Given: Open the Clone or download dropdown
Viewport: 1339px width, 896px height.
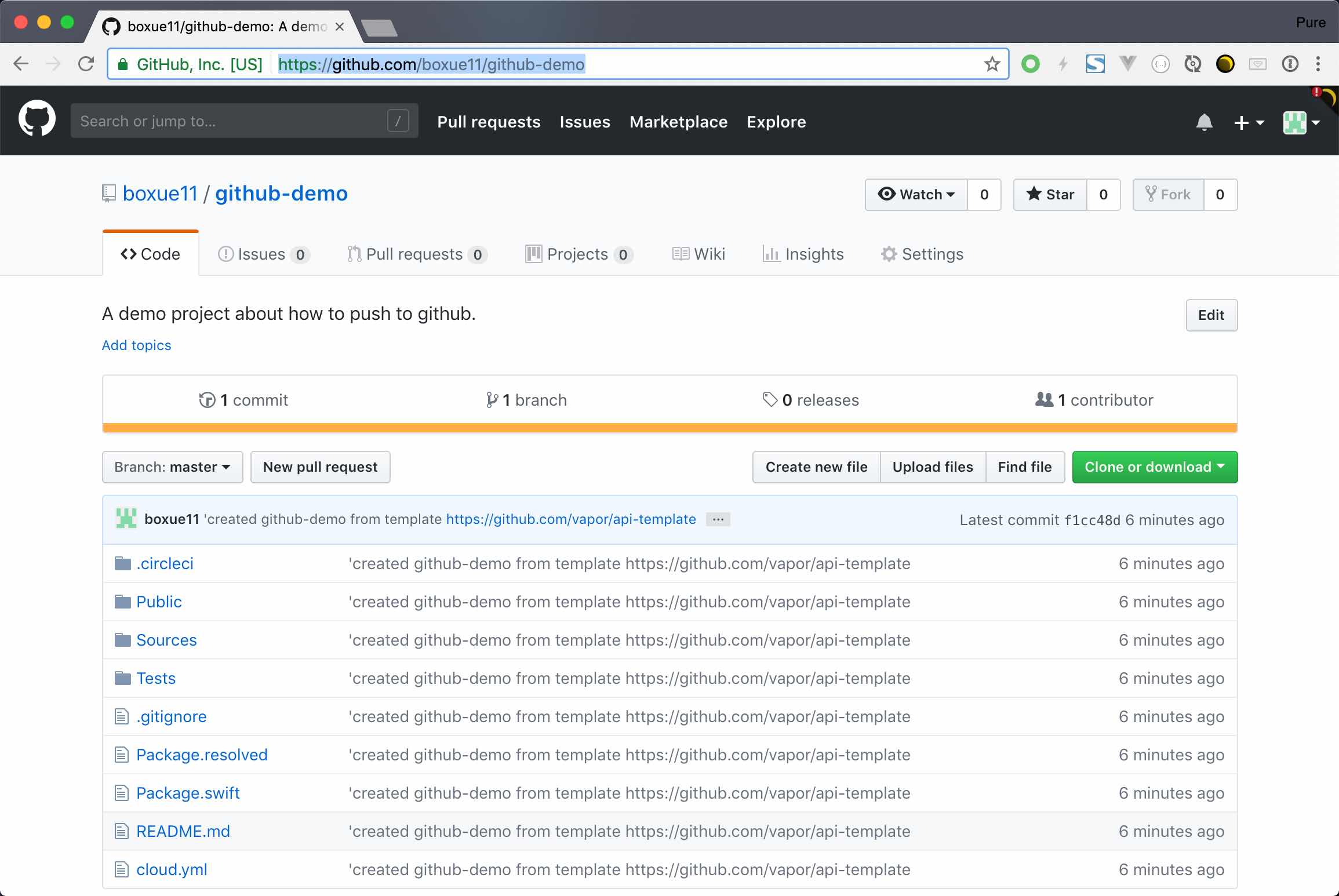Looking at the screenshot, I should (x=1155, y=467).
